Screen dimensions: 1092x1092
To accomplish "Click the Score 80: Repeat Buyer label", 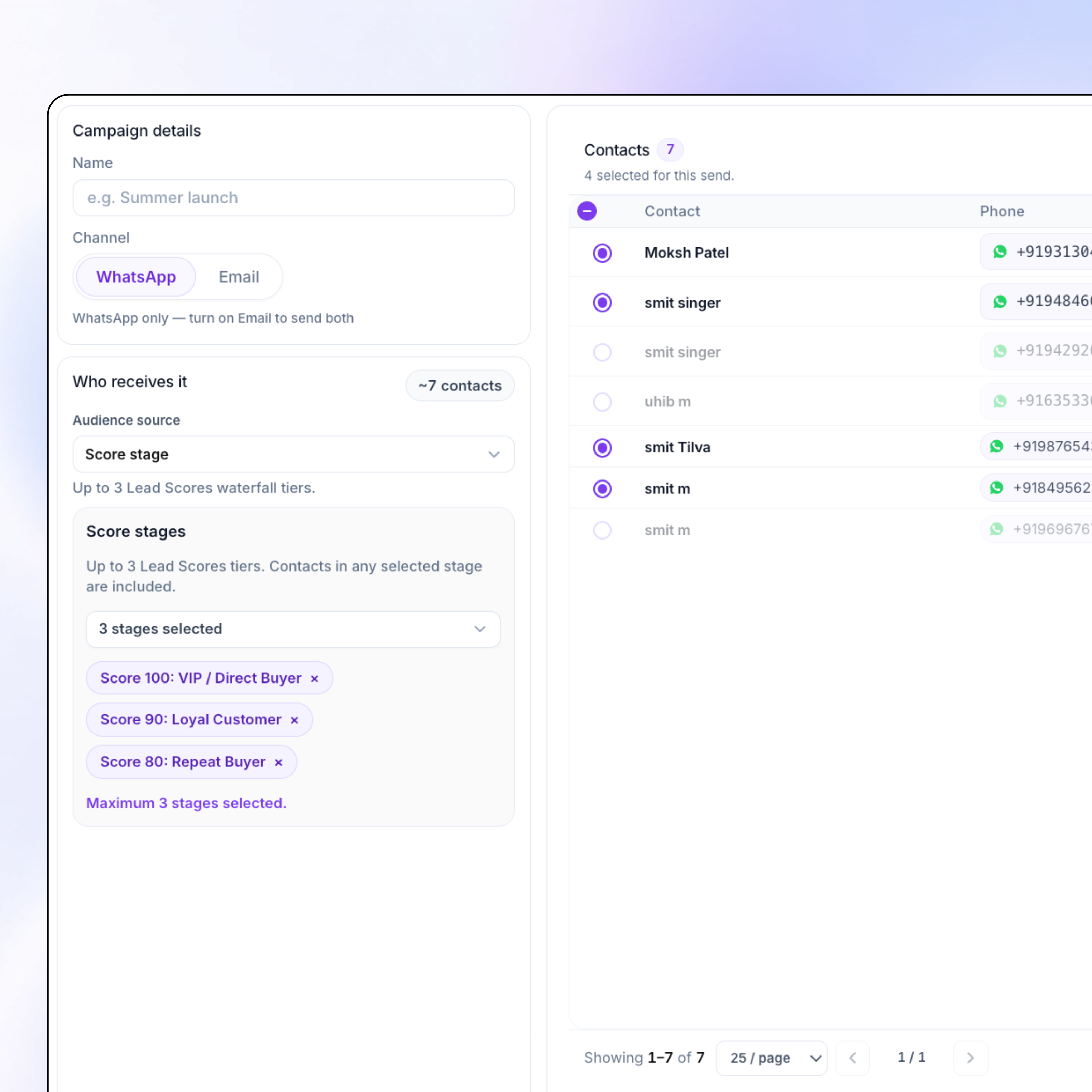I will (x=183, y=762).
